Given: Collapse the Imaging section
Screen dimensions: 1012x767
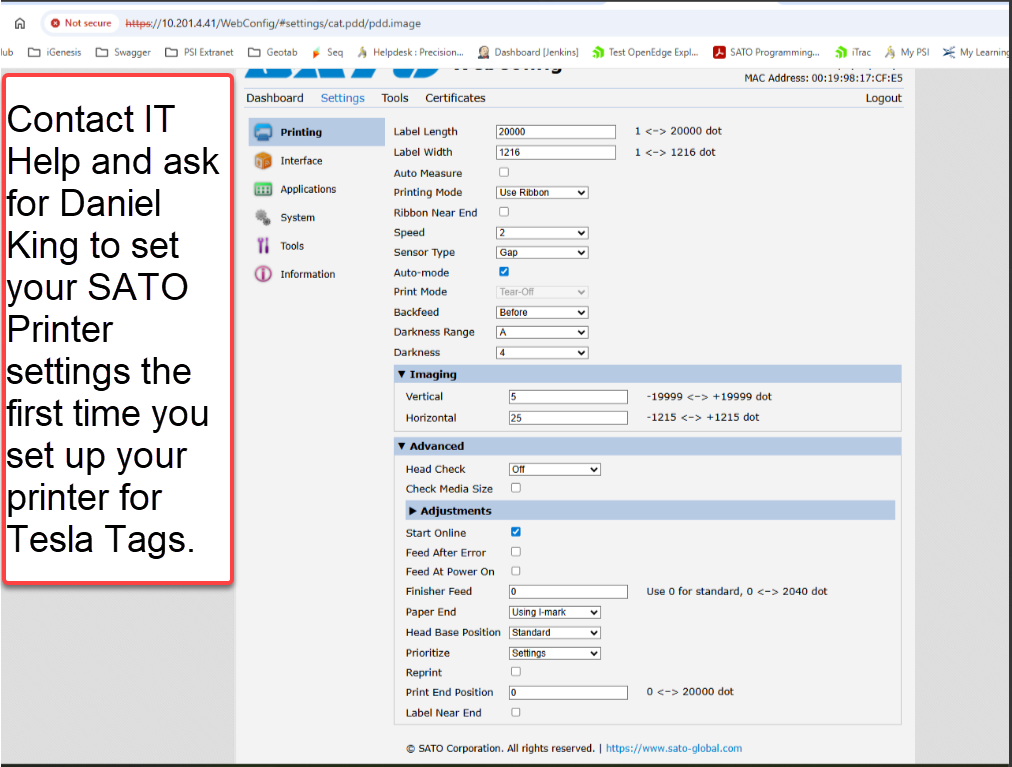Looking at the screenshot, I should [x=647, y=374].
